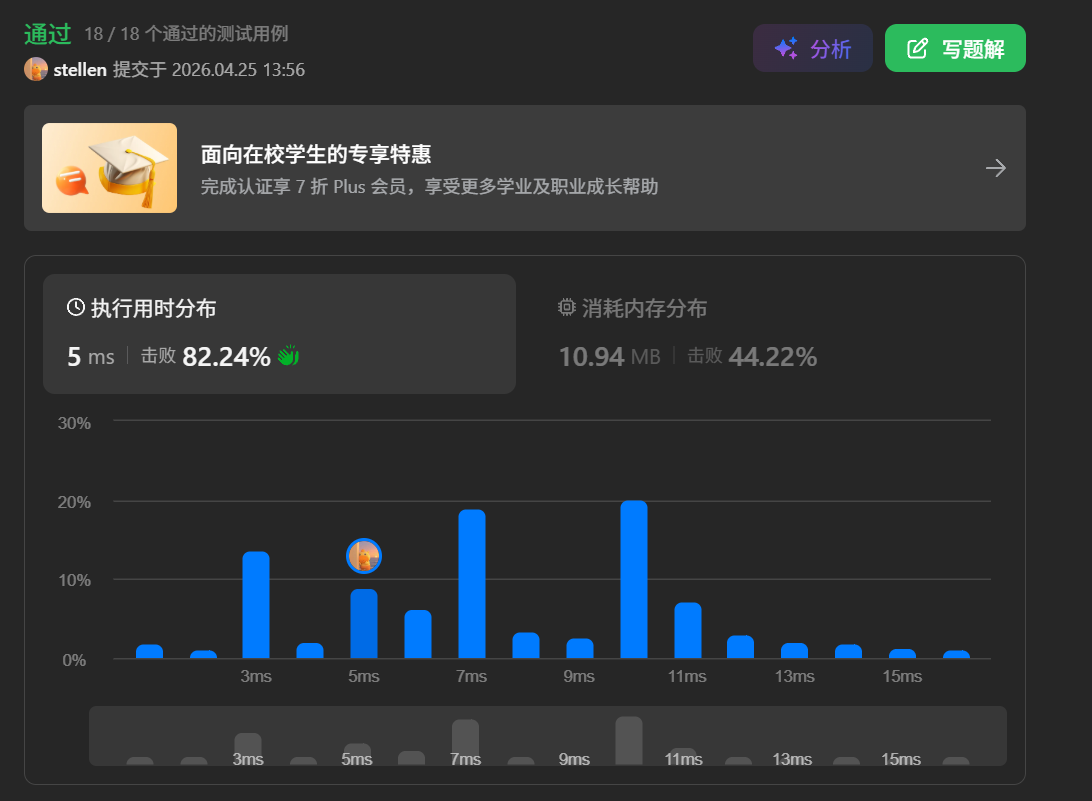Click the 10.94 MB memory value

(609, 357)
